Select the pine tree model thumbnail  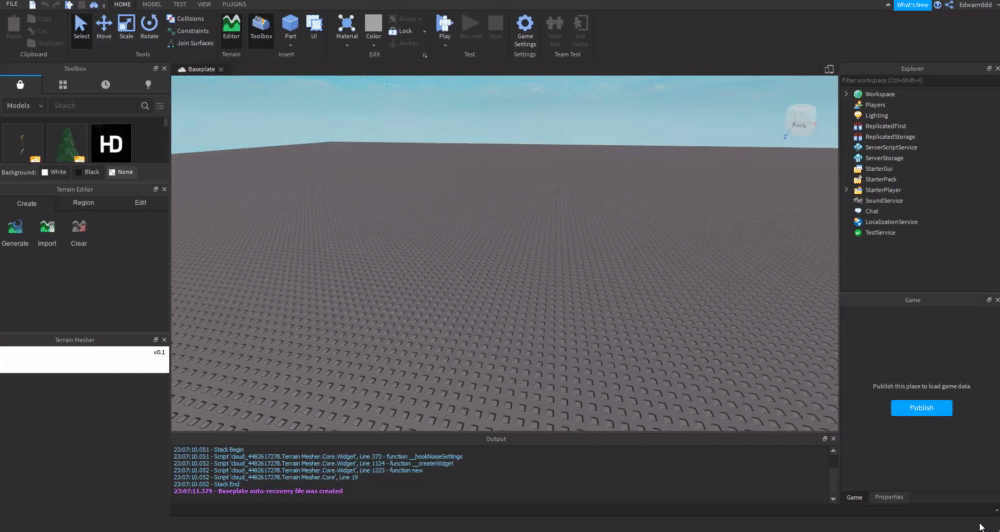[x=67, y=144]
